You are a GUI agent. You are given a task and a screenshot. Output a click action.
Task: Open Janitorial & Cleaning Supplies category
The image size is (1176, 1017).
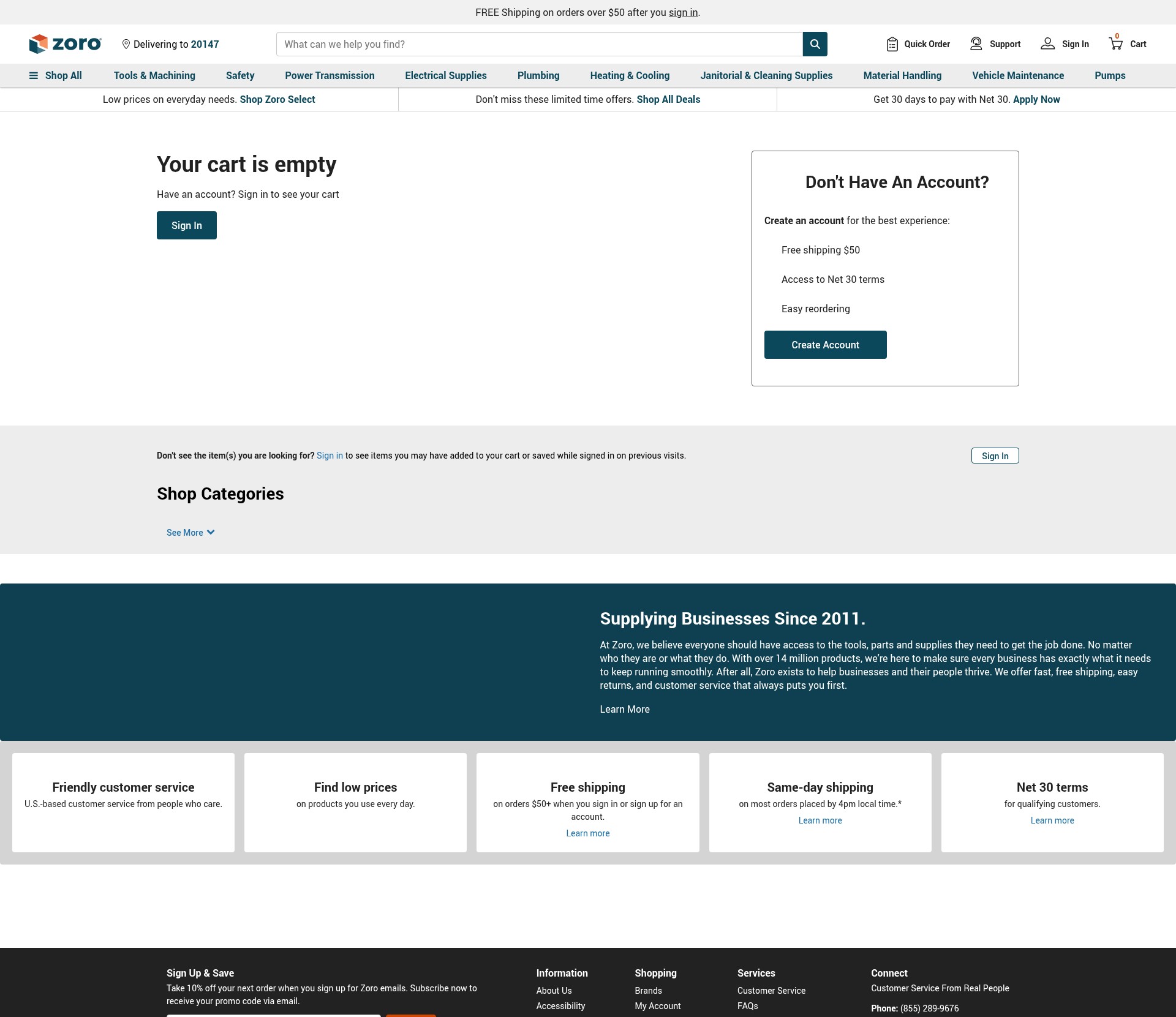pos(766,75)
